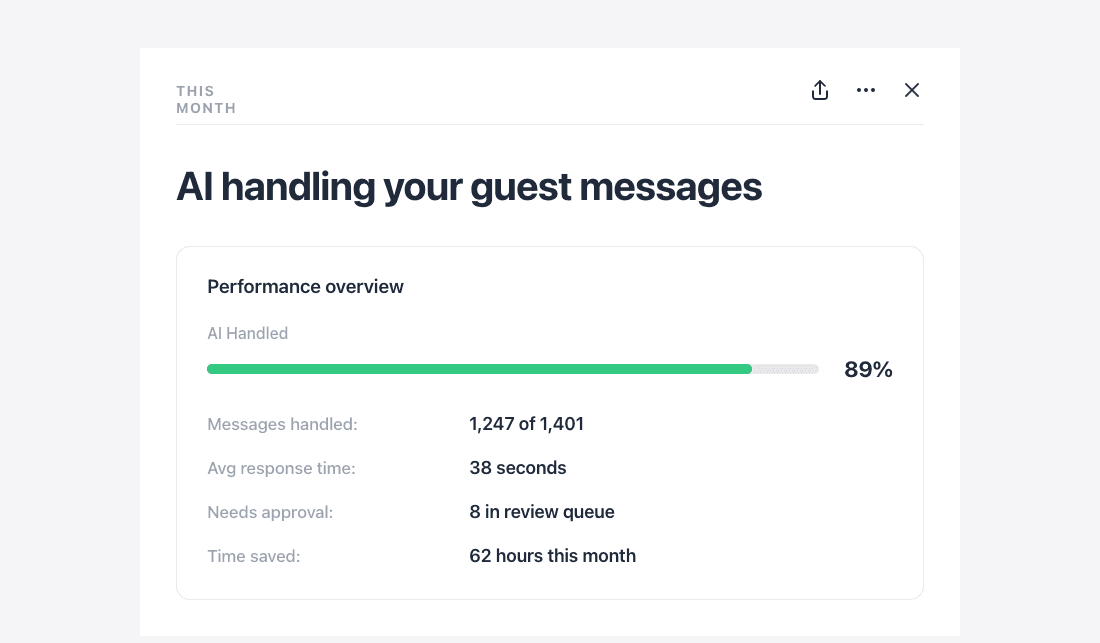Click the Time saved label
Image resolution: width=1100 pixels, height=643 pixels.
tap(253, 557)
